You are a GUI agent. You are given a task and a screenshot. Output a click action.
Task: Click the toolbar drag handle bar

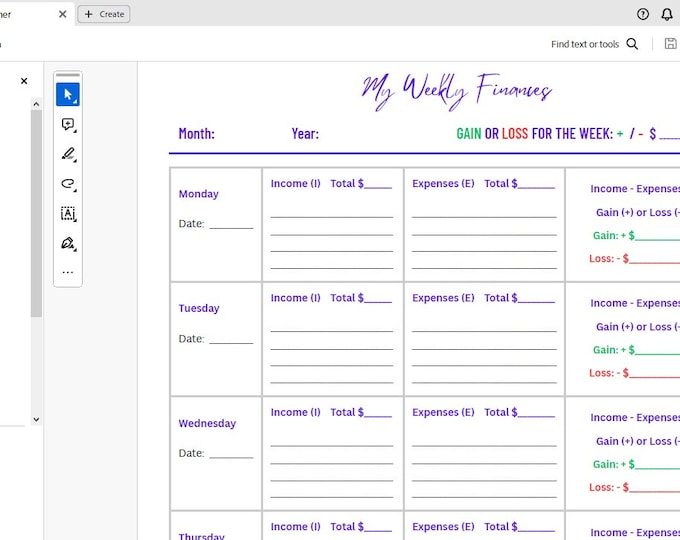tap(68, 75)
